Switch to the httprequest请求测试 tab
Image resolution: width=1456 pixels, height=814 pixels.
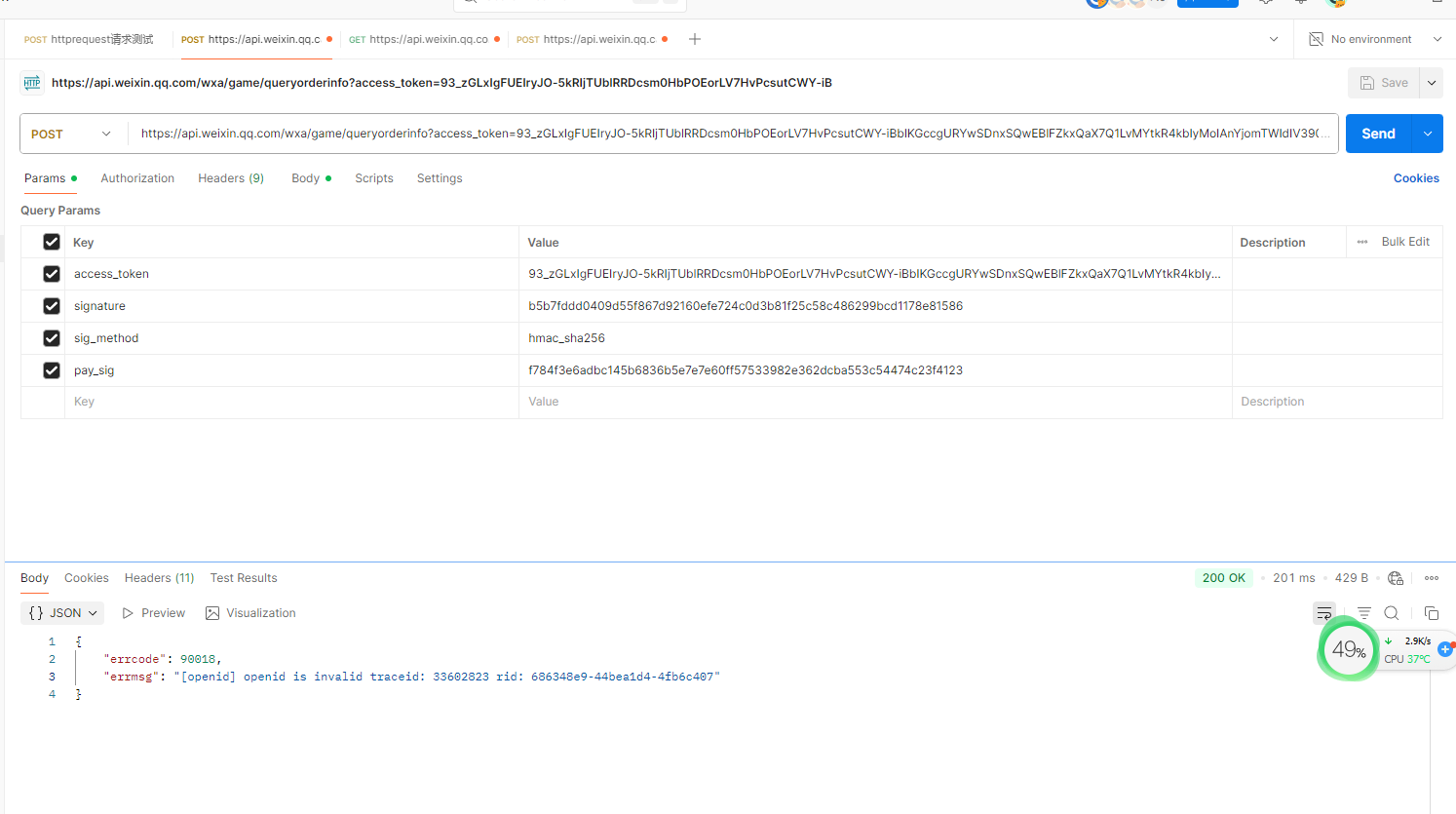89,39
